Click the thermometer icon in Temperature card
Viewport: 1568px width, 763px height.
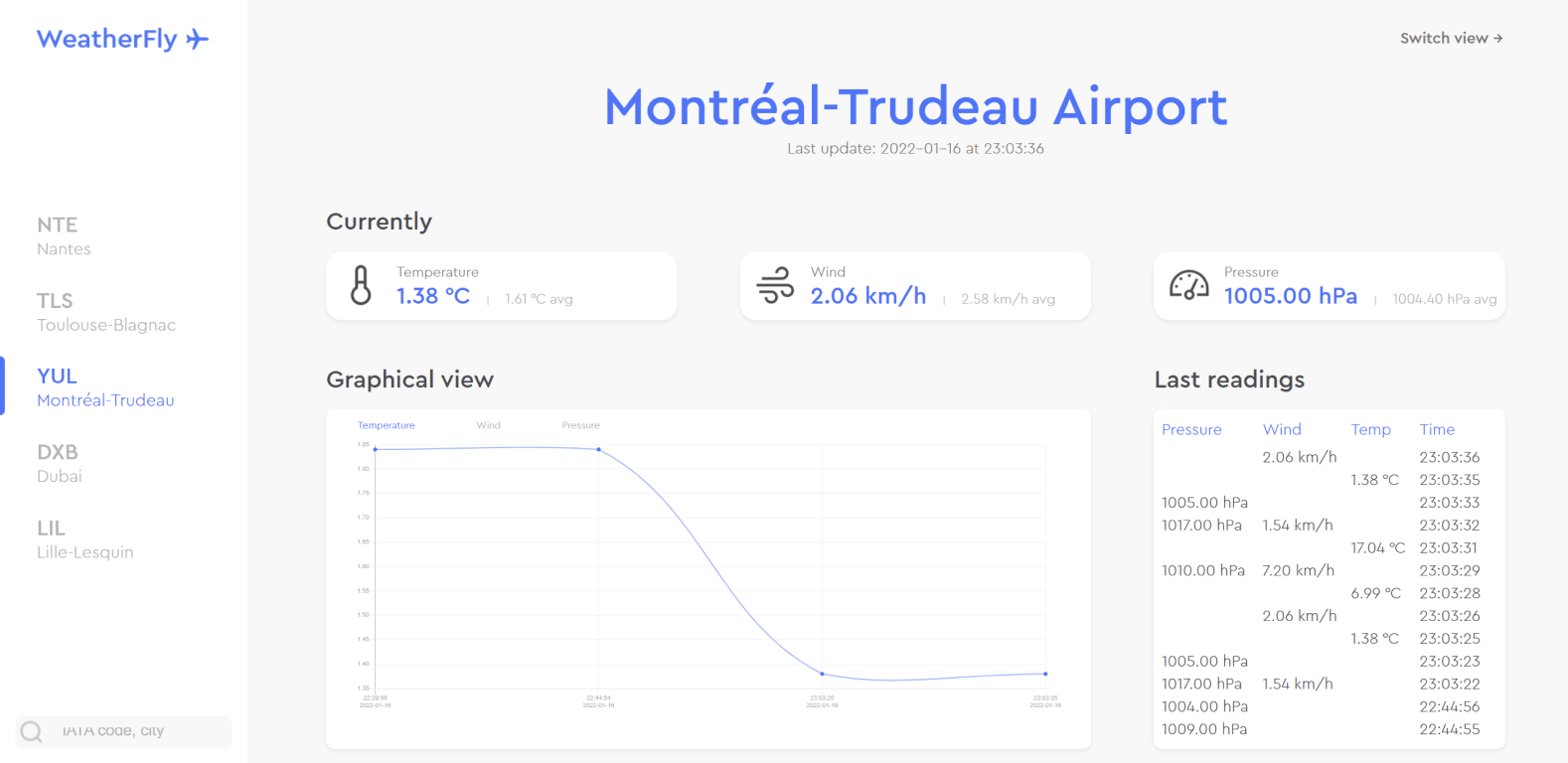coord(362,285)
